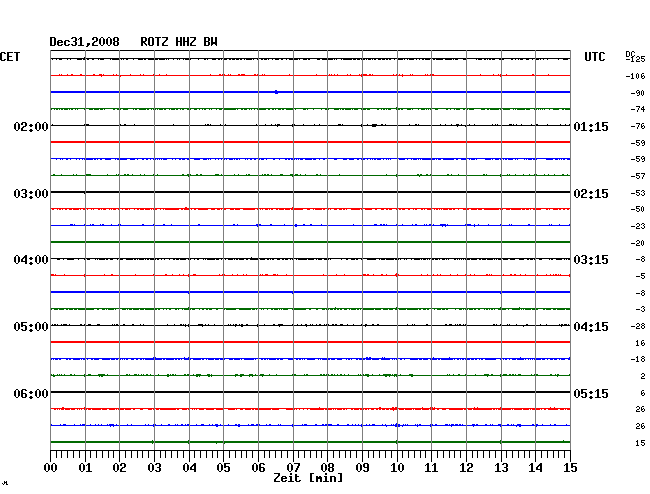650x494 pixels.
Task: Click the "01:15" UTC time label
Action: pos(591,126)
